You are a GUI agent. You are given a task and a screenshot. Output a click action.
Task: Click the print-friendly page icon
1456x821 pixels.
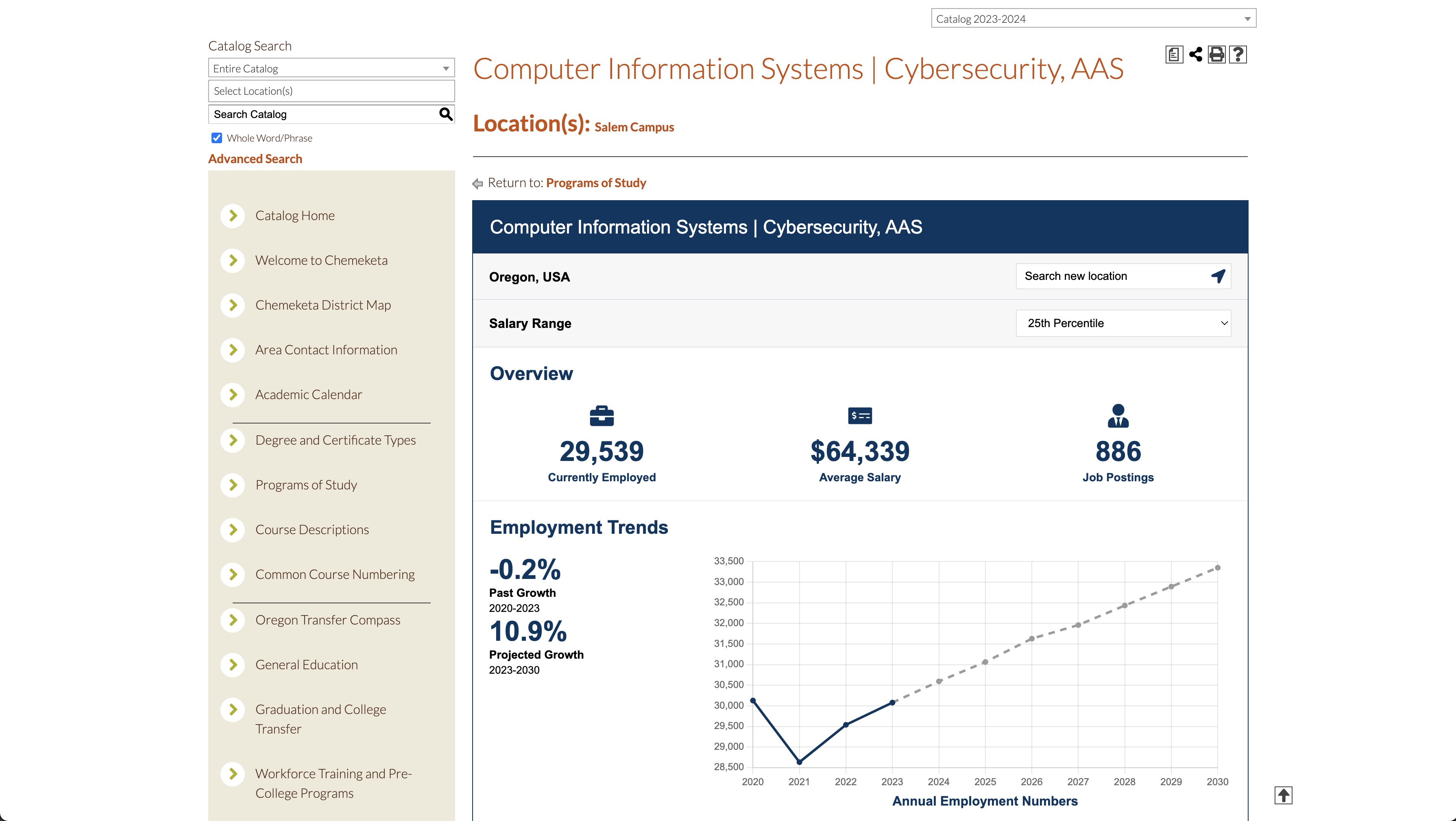click(x=1174, y=55)
